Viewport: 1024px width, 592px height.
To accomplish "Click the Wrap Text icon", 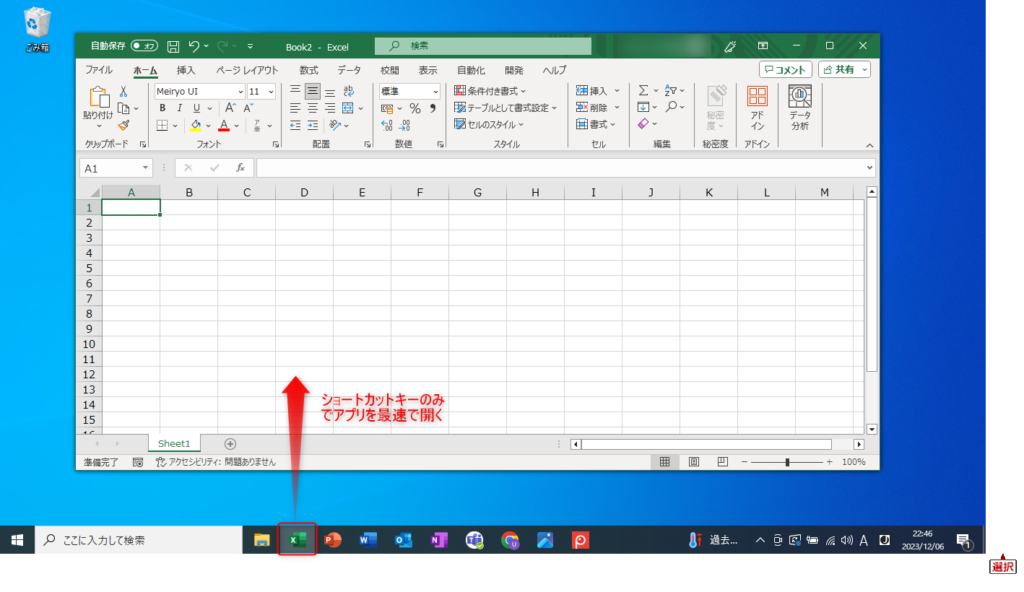I will click(x=349, y=91).
